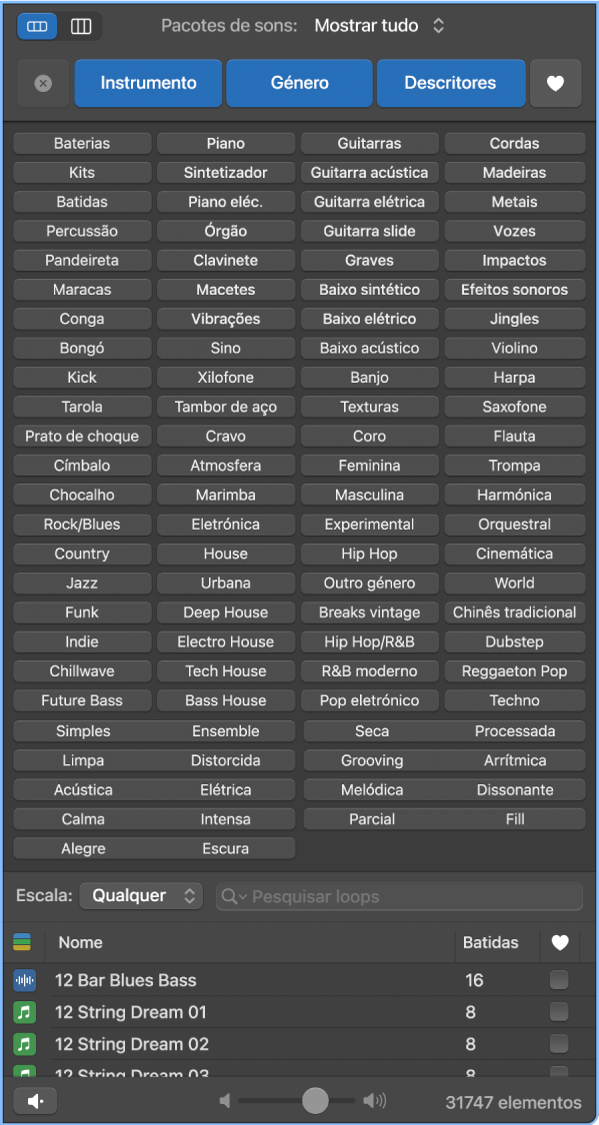Select the Guitarra acústica keyword

pos(369,172)
